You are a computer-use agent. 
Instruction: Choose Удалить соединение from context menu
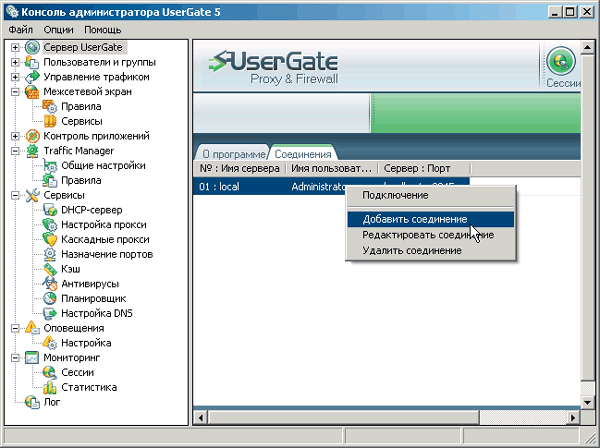(x=411, y=250)
